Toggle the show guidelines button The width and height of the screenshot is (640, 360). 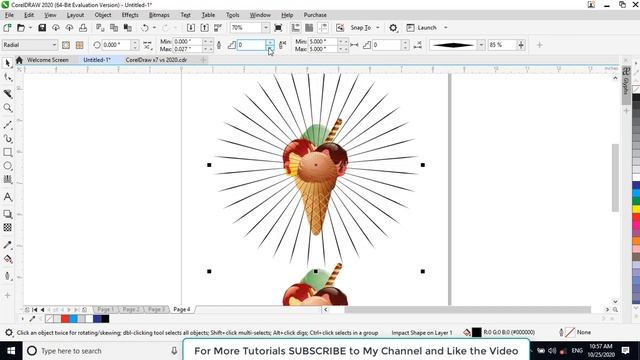pyautogui.click(x=322, y=28)
